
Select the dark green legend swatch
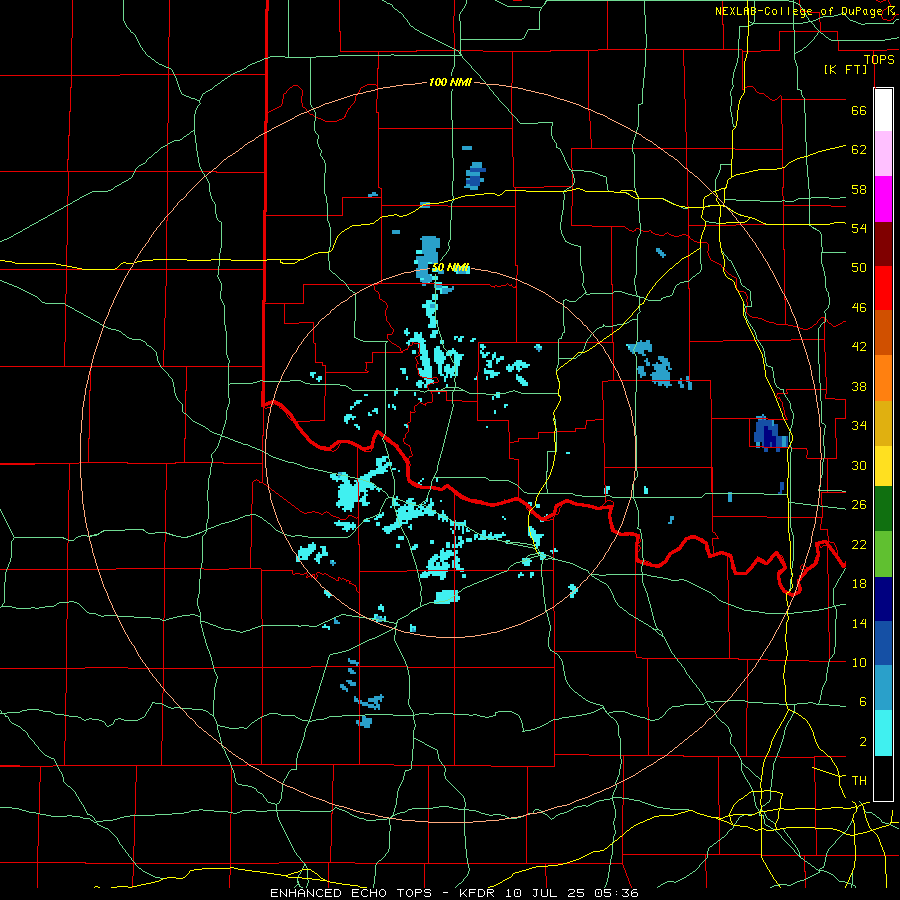click(x=883, y=509)
